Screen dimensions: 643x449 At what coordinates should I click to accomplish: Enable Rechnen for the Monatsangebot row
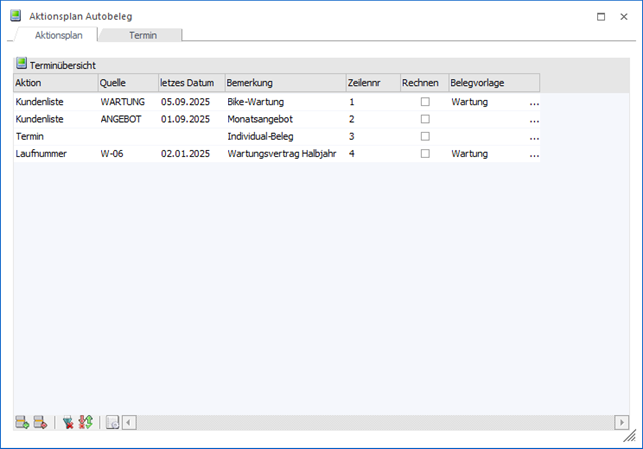click(x=425, y=119)
